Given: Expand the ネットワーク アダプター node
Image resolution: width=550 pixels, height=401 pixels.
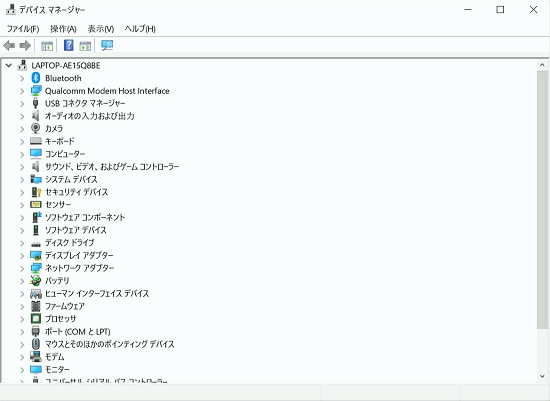Looking at the screenshot, I should pos(22,268).
